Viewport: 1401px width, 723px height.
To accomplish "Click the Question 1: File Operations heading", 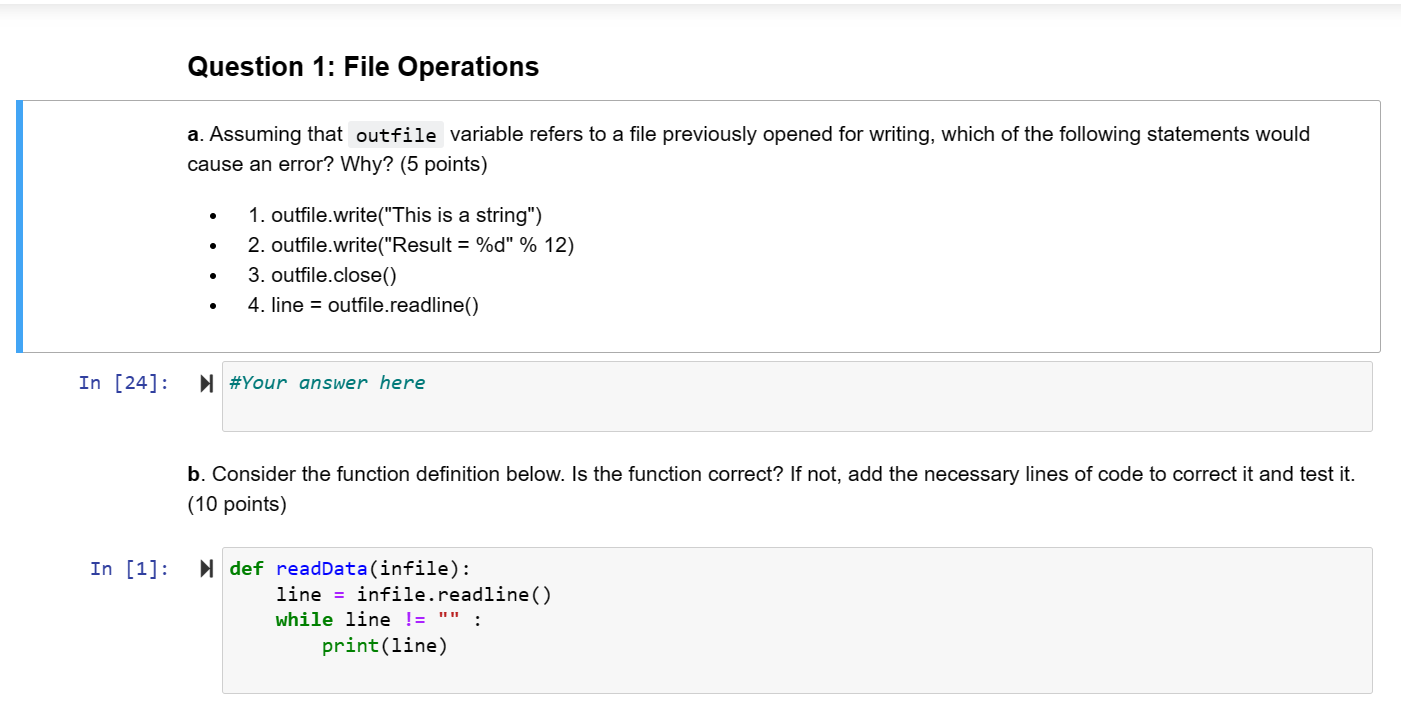I will click(363, 66).
